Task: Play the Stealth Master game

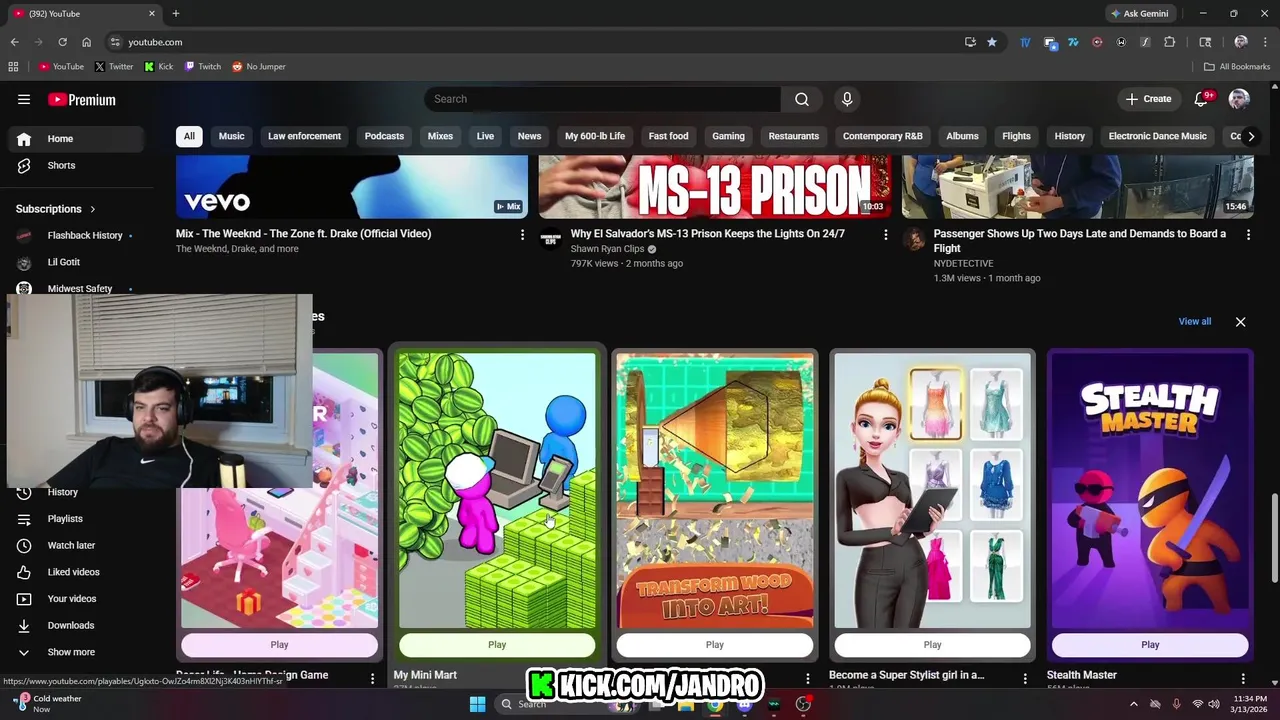Action: click(1150, 645)
